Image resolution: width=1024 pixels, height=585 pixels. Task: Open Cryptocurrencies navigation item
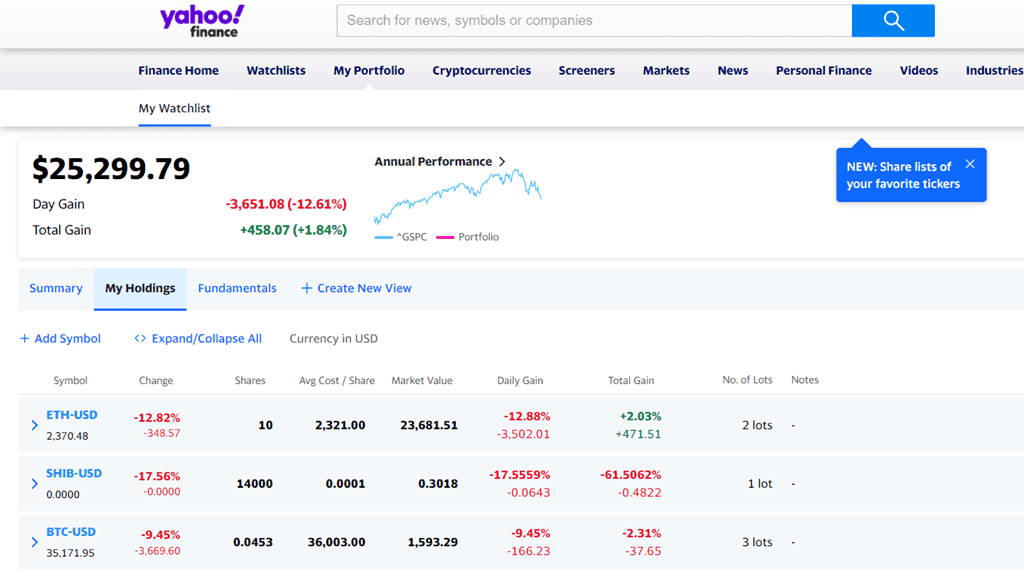tap(481, 71)
